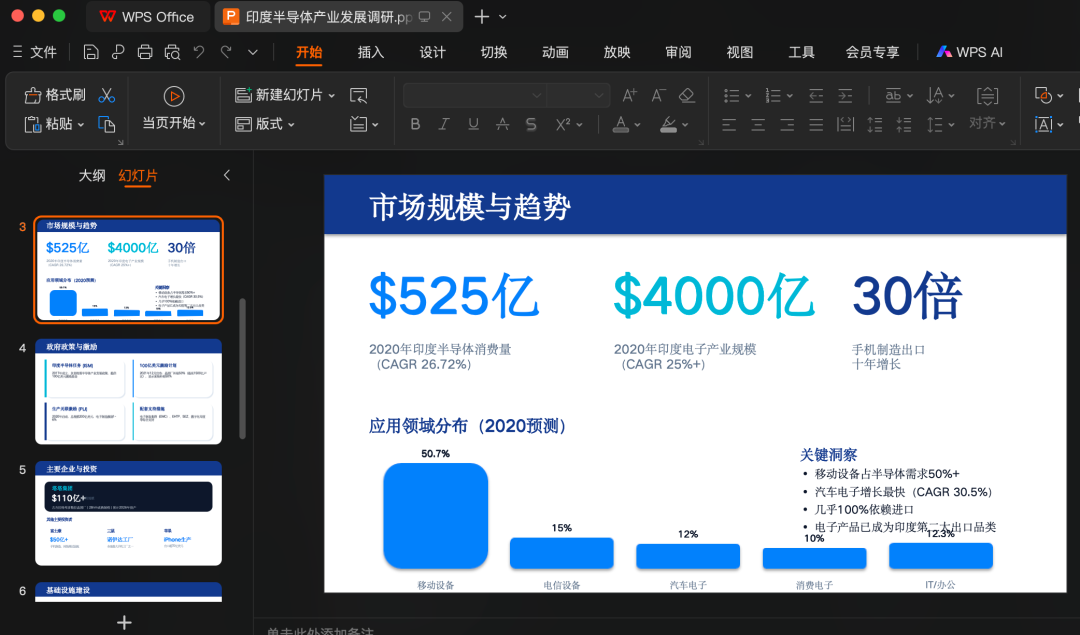Click the vertical text alignment icon
The image size is (1080, 635).
point(987,96)
